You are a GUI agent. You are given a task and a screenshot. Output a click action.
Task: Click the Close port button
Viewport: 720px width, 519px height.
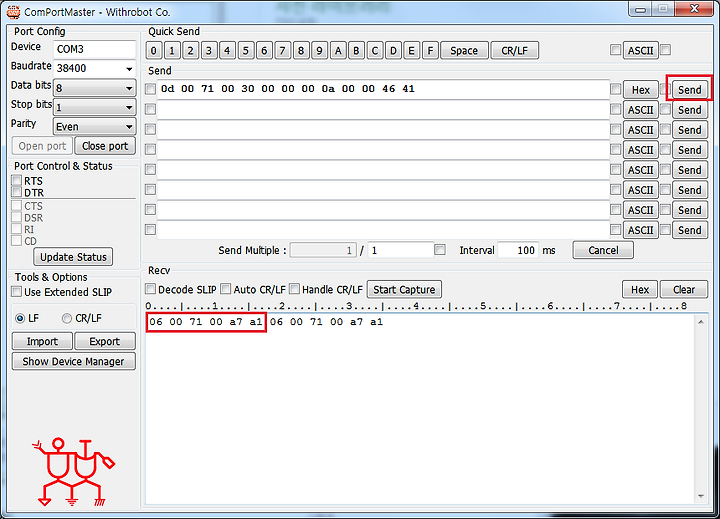pyautogui.click(x=105, y=146)
